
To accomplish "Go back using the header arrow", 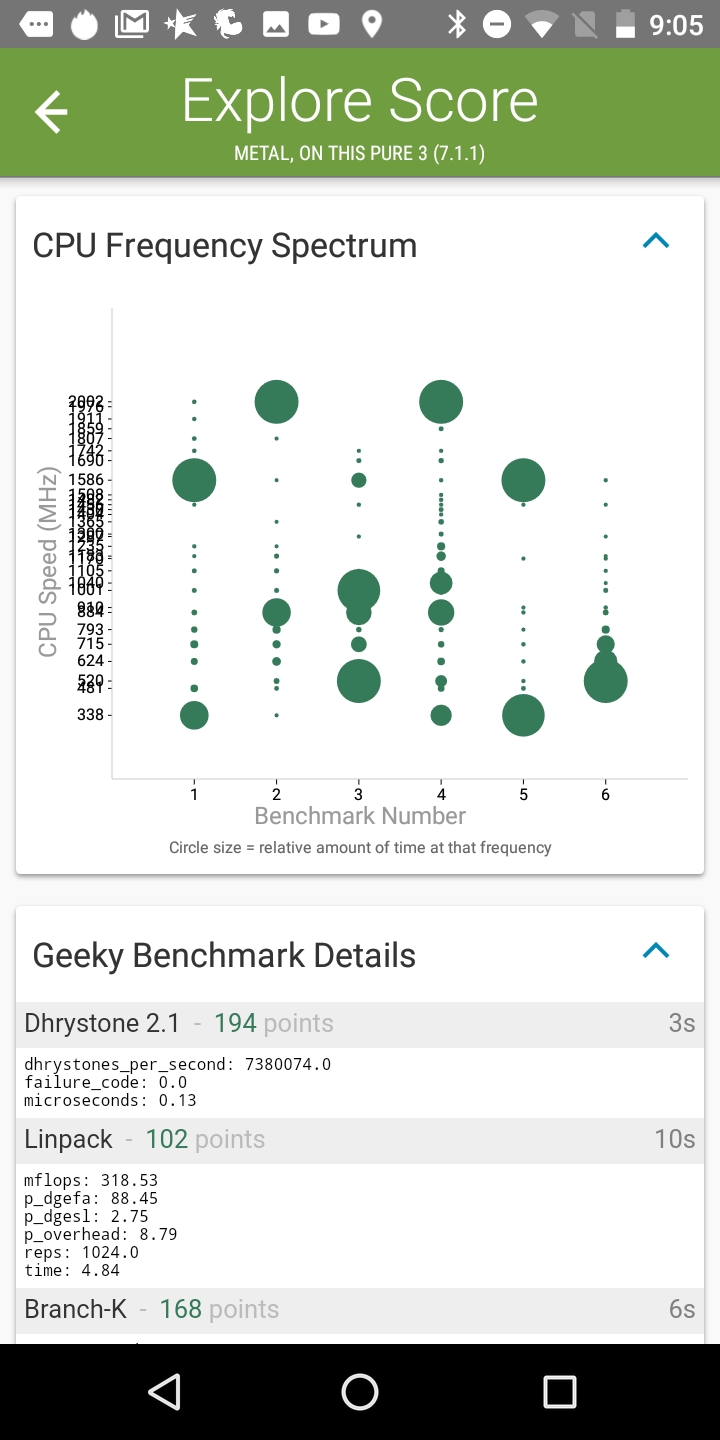I will 51,112.
